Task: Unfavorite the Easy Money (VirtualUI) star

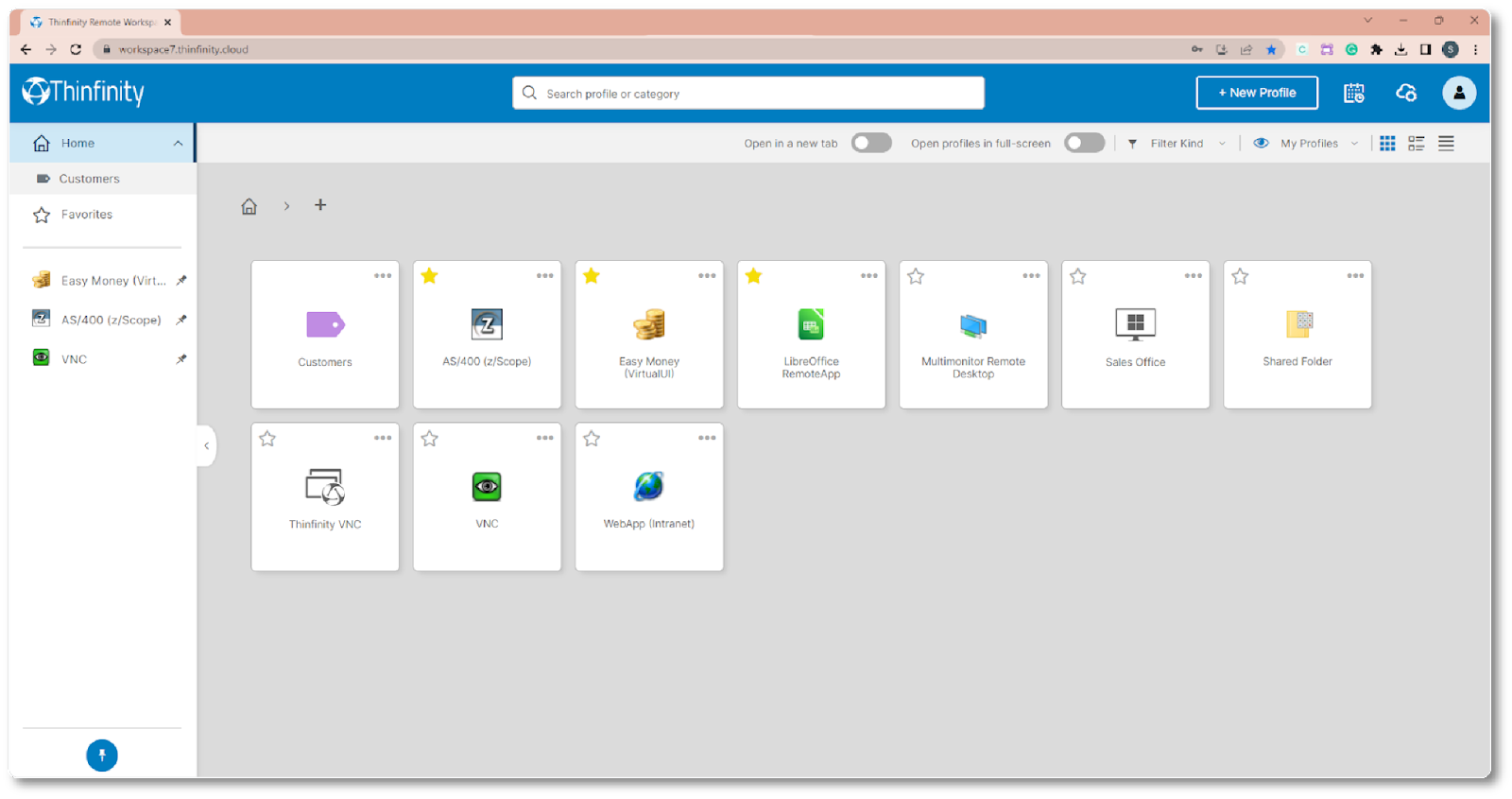Action: tap(592, 276)
